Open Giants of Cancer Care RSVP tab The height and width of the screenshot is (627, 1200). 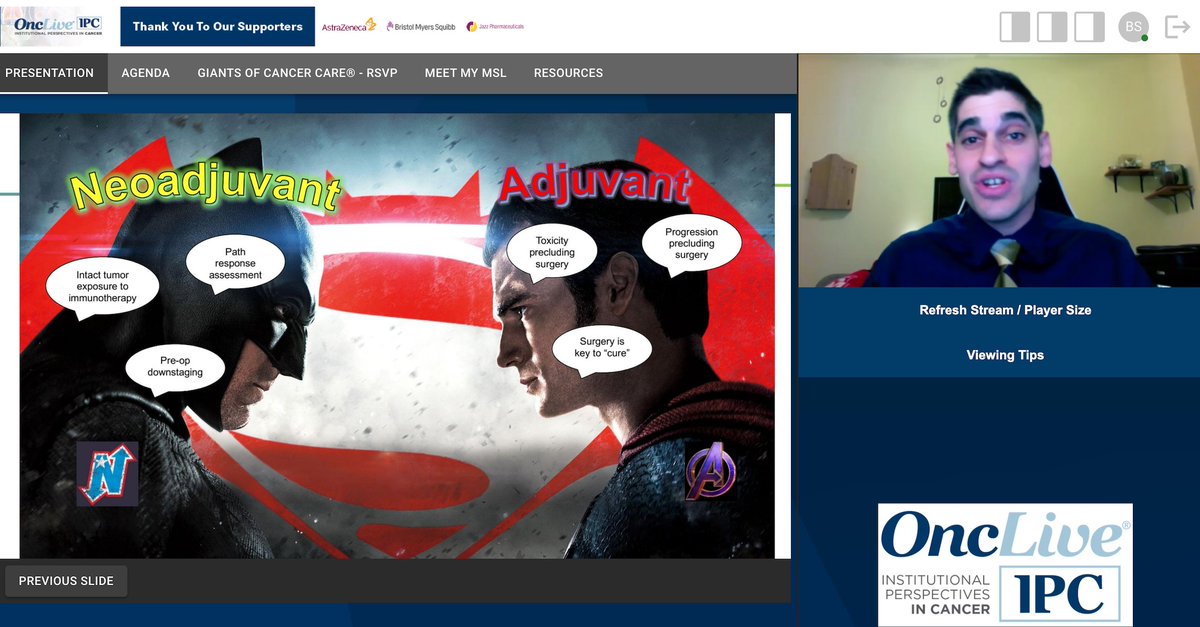297,73
